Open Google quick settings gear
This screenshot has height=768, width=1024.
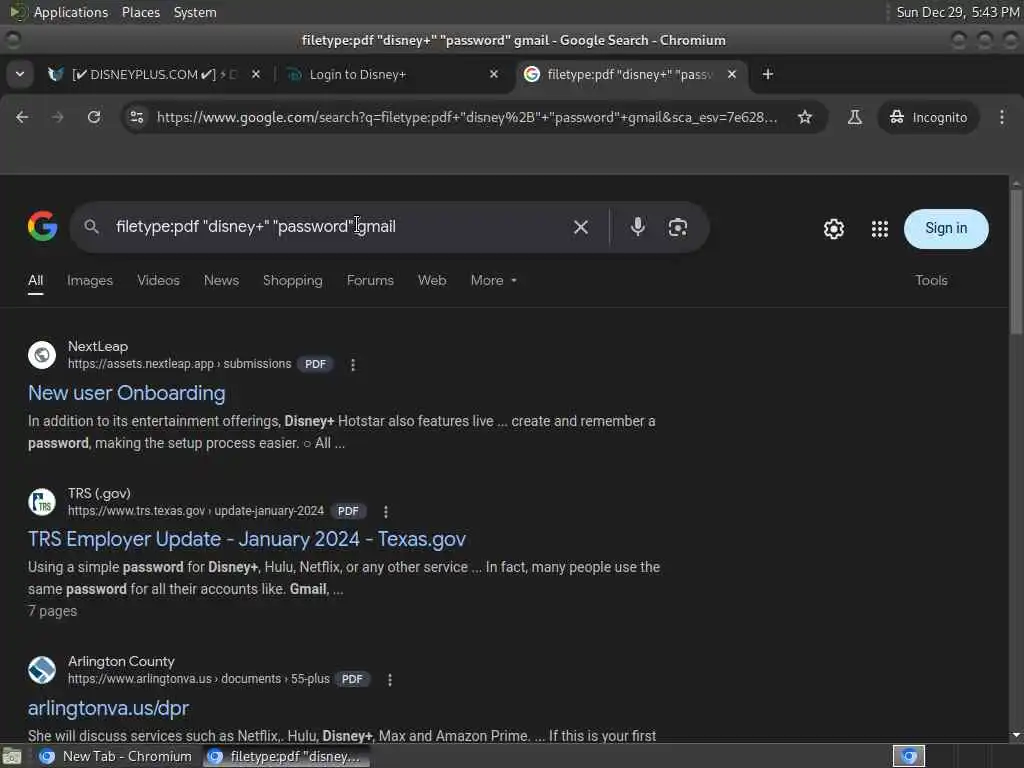click(833, 229)
